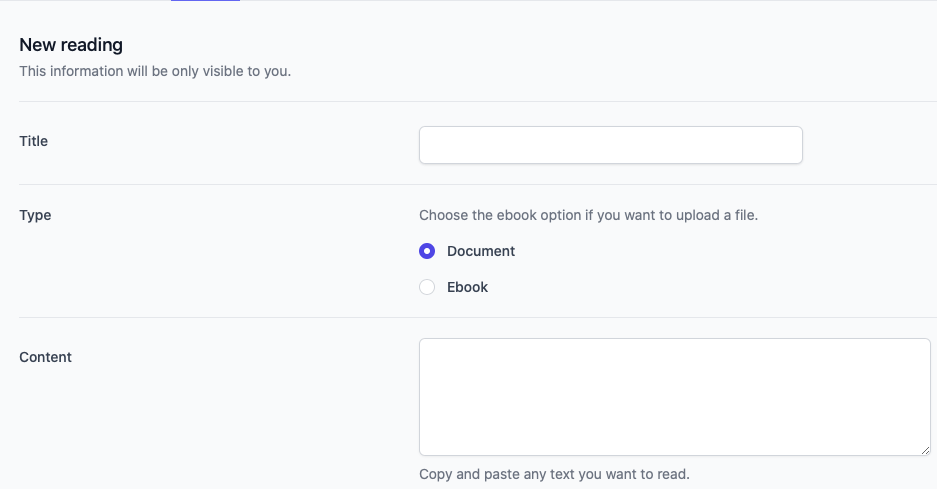Click the word "file" in the Type hint
937x489 pixels.
coord(744,215)
